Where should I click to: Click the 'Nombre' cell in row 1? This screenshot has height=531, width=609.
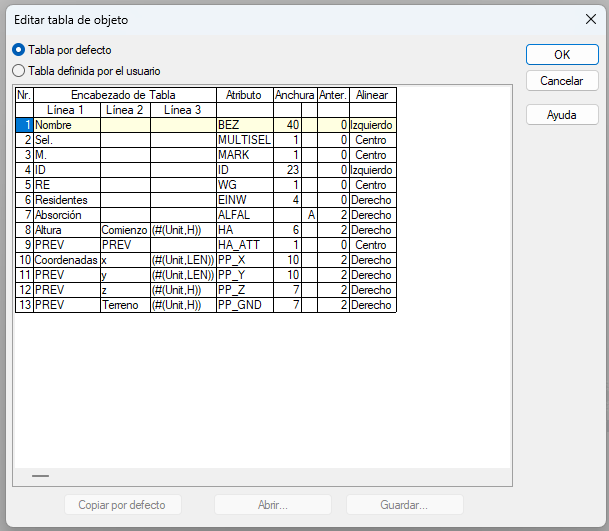click(x=66, y=125)
